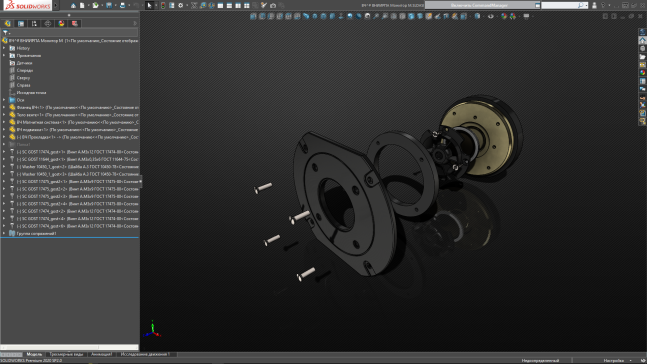Expand the History folder
Image resolution: width=647 pixels, height=364 pixels.
[4, 48]
